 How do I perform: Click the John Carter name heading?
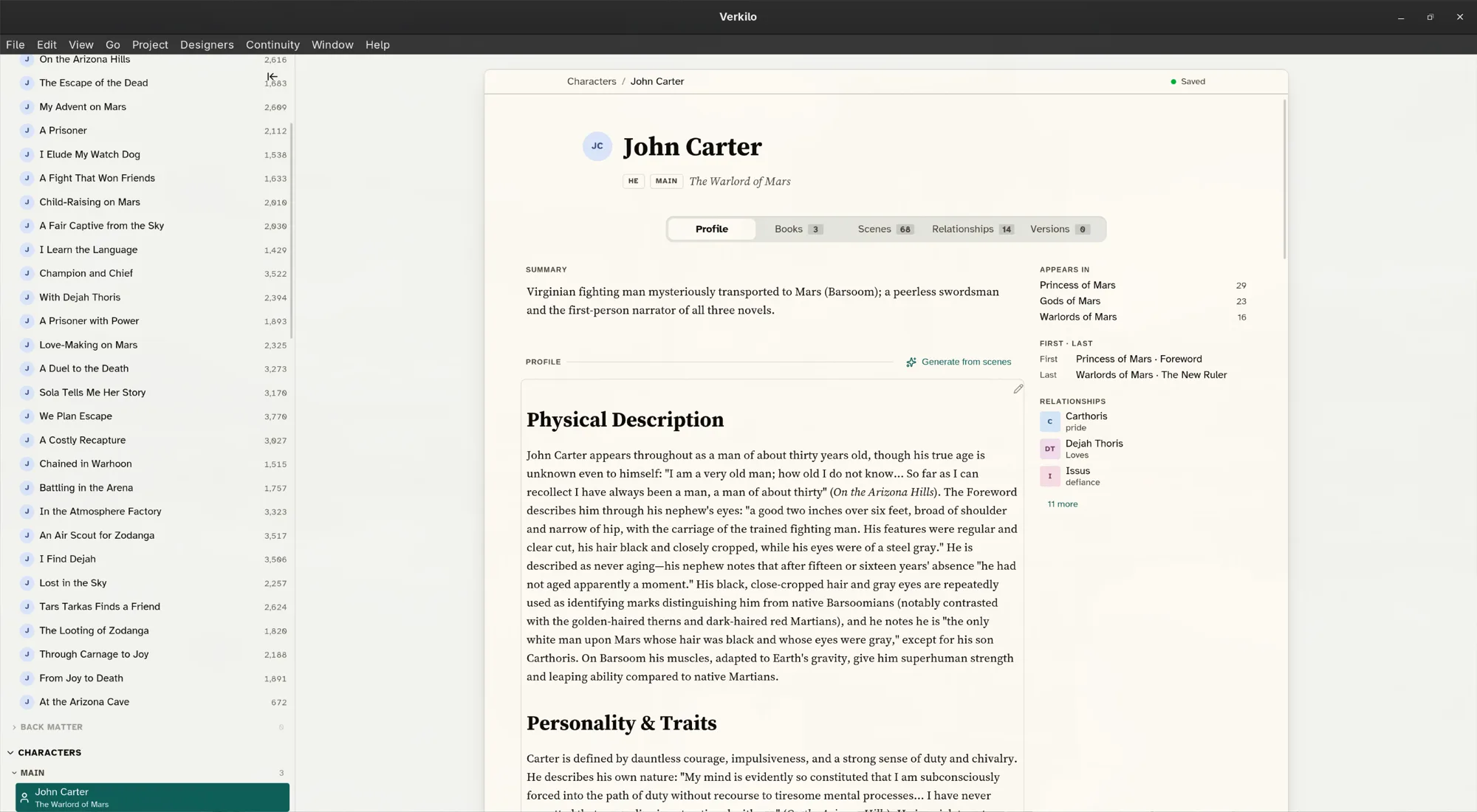tap(692, 147)
